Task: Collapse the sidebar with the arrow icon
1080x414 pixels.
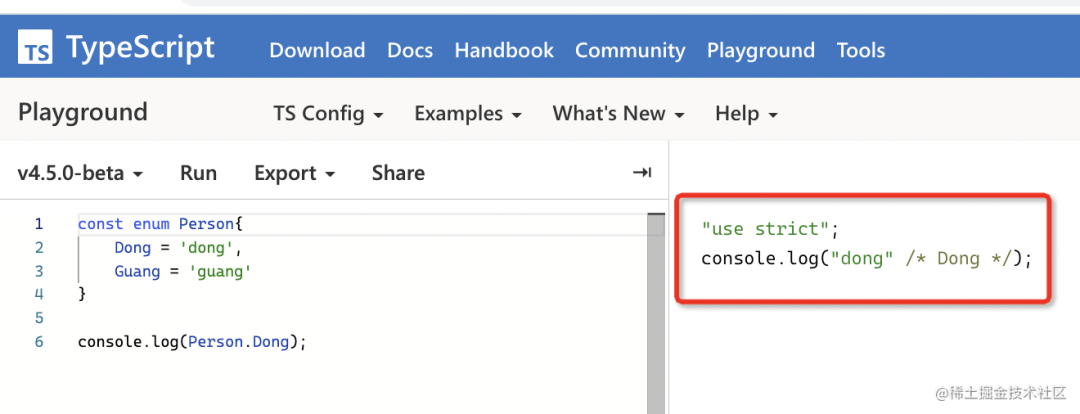Action: 642,173
